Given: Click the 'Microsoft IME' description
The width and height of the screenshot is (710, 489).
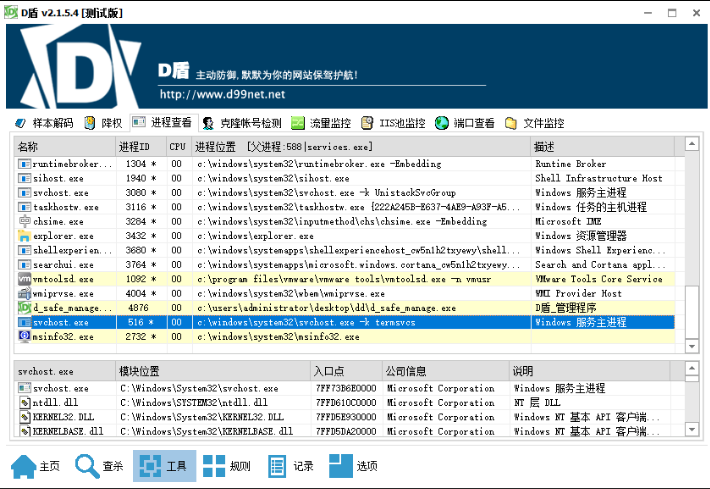Looking at the screenshot, I should coord(568,221).
